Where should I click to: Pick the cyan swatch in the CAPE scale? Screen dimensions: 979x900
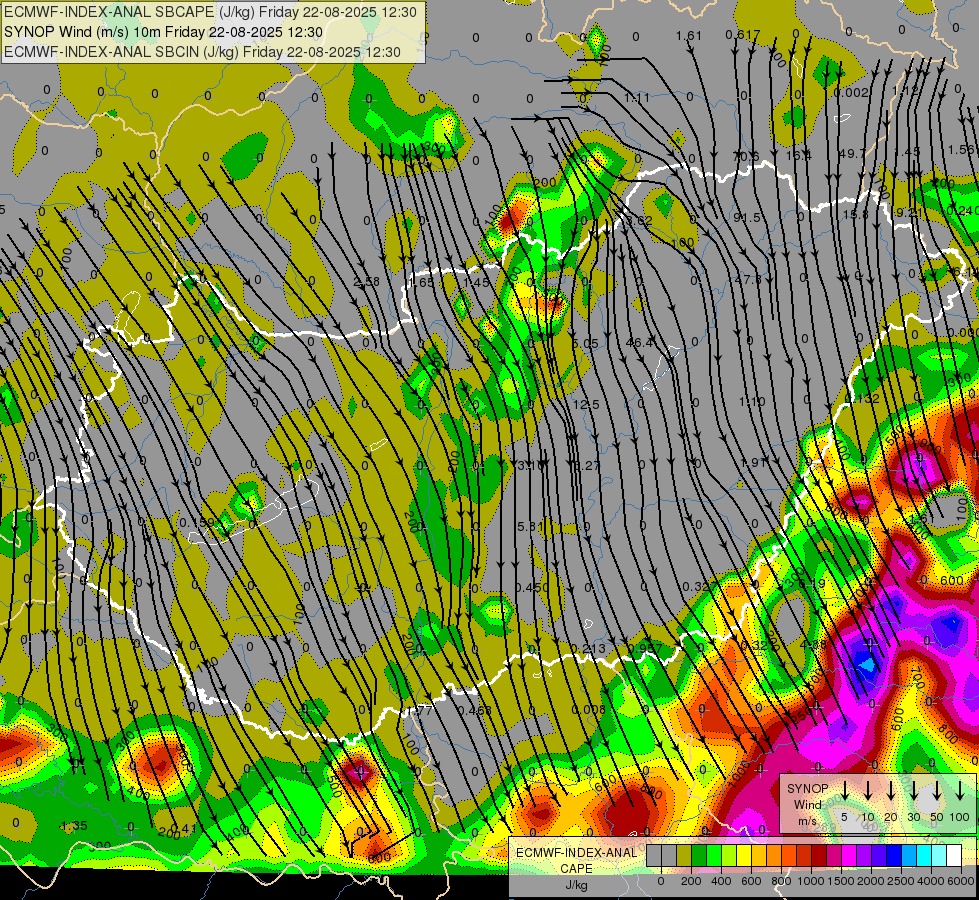[923, 855]
